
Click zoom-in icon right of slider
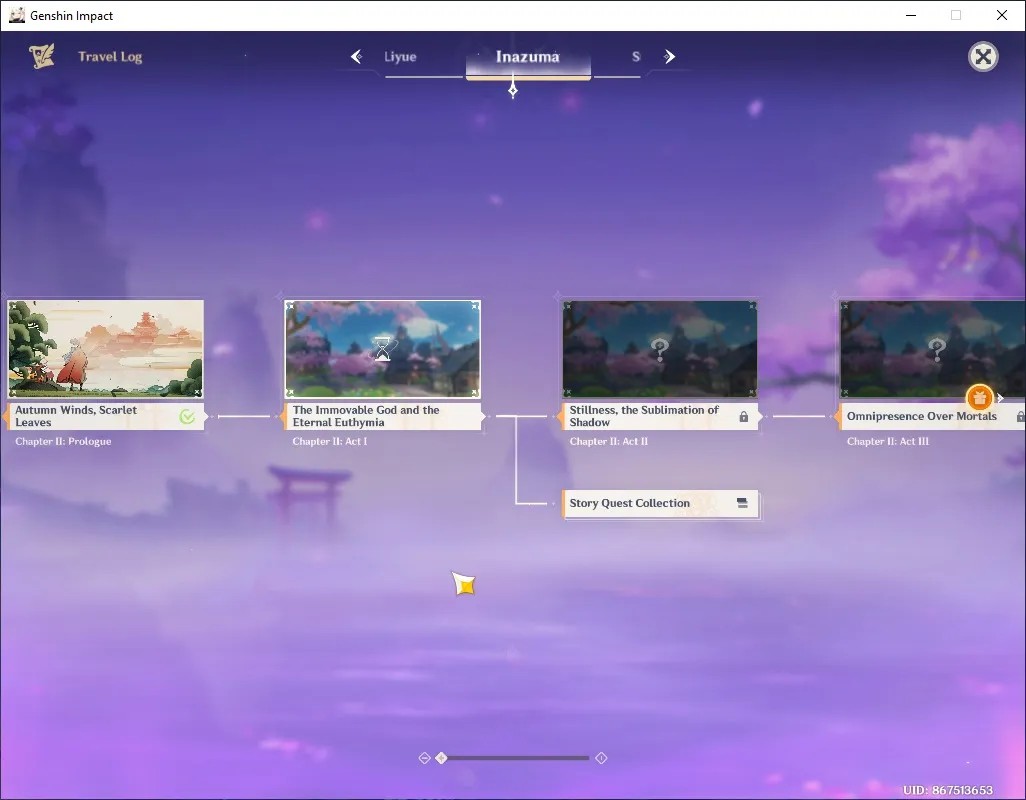point(601,758)
